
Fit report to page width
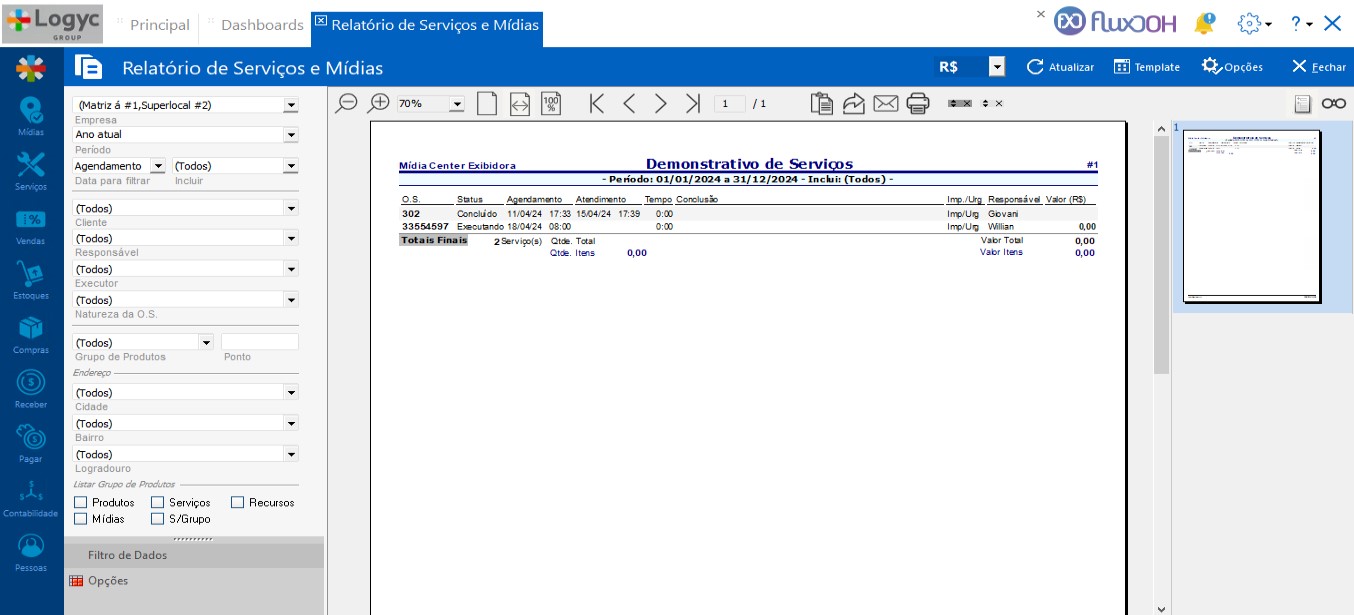(x=519, y=104)
